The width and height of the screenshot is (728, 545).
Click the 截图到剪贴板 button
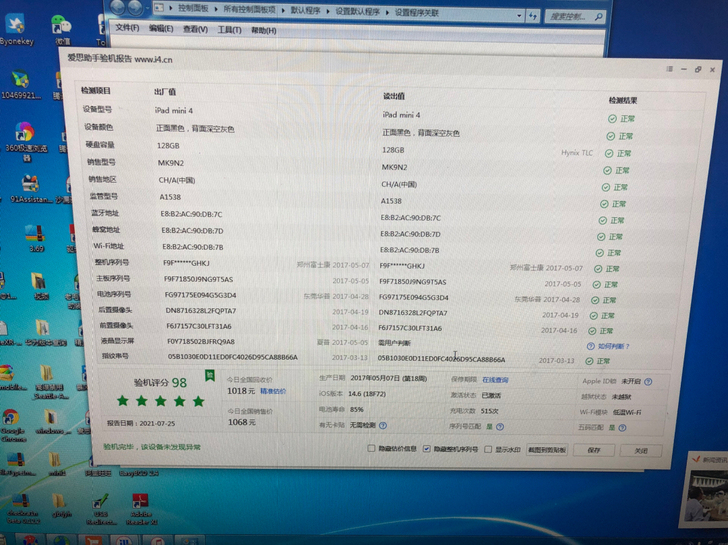point(547,450)
